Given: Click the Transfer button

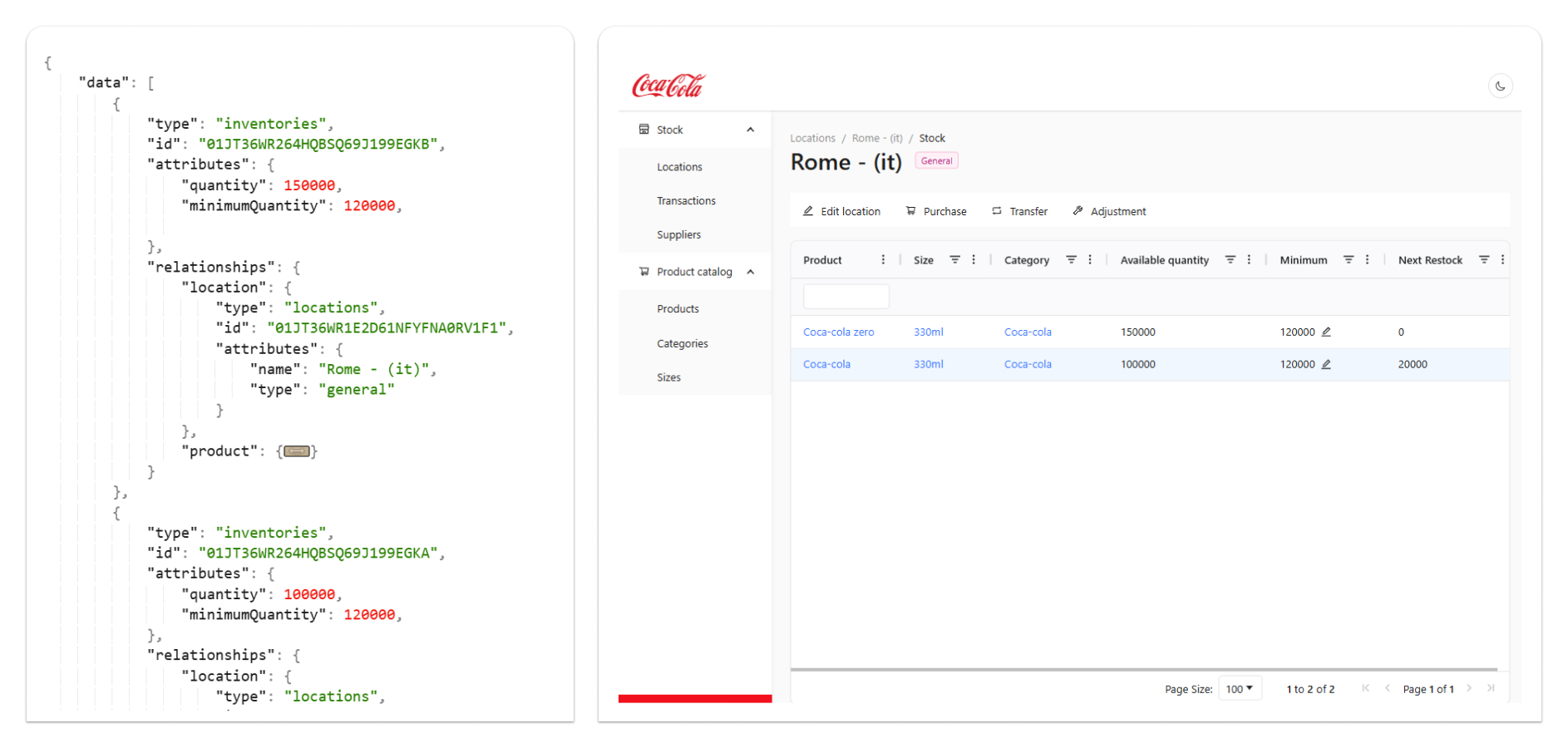Looking at the screenshot, I should coord(1019,211).
